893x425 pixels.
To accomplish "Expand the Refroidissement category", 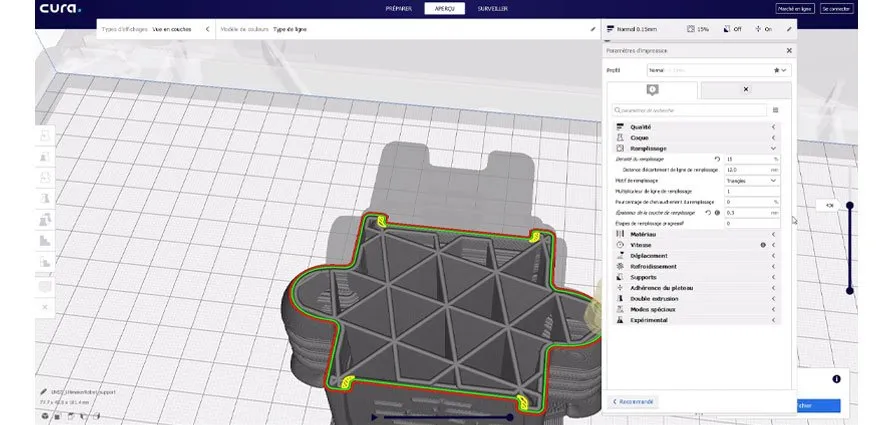I will pos(696,267).
